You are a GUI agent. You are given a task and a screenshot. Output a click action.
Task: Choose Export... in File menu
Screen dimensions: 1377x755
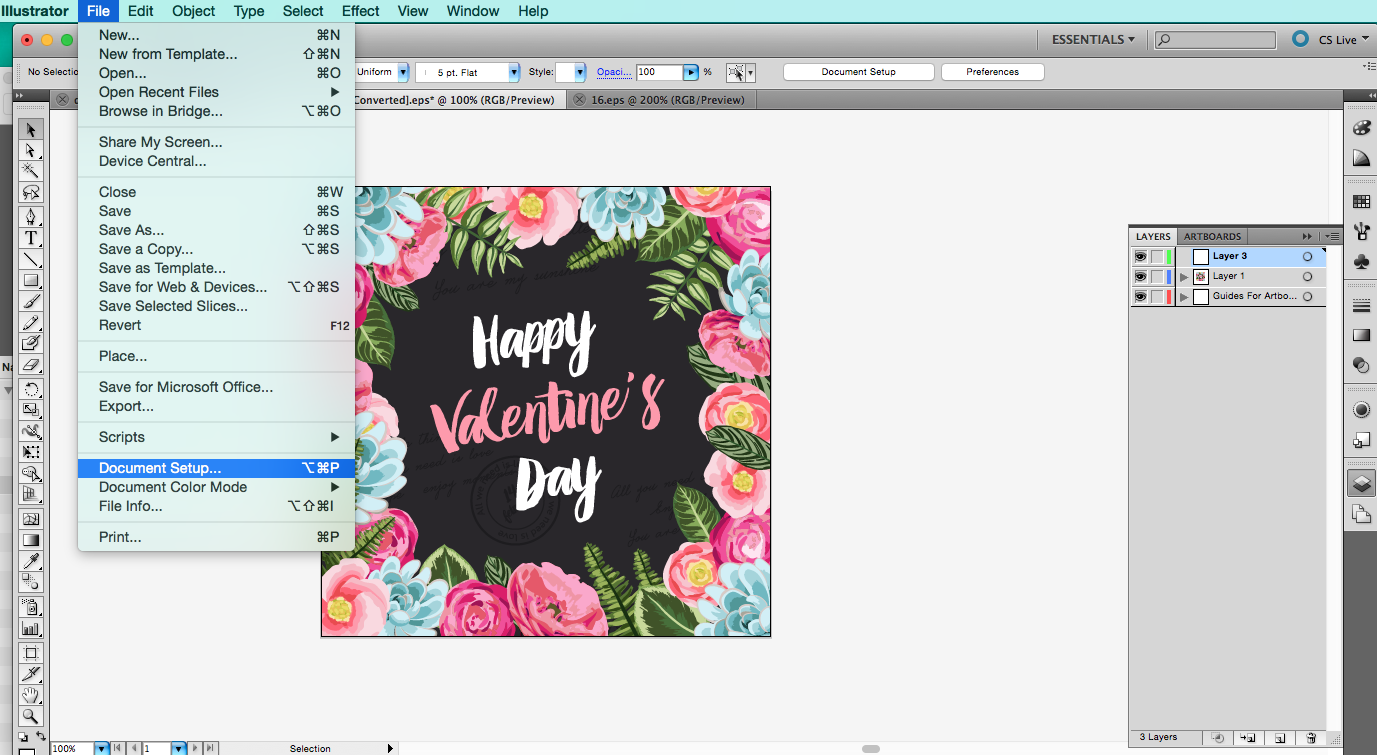[216, 406]
